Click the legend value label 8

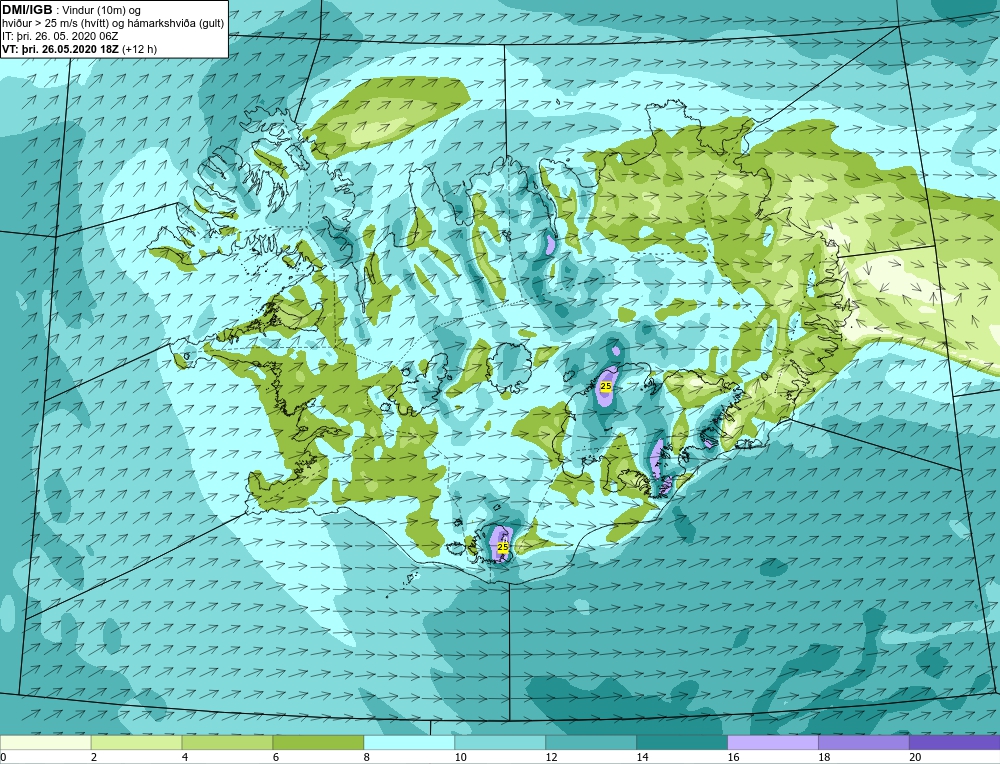point(367,757)
